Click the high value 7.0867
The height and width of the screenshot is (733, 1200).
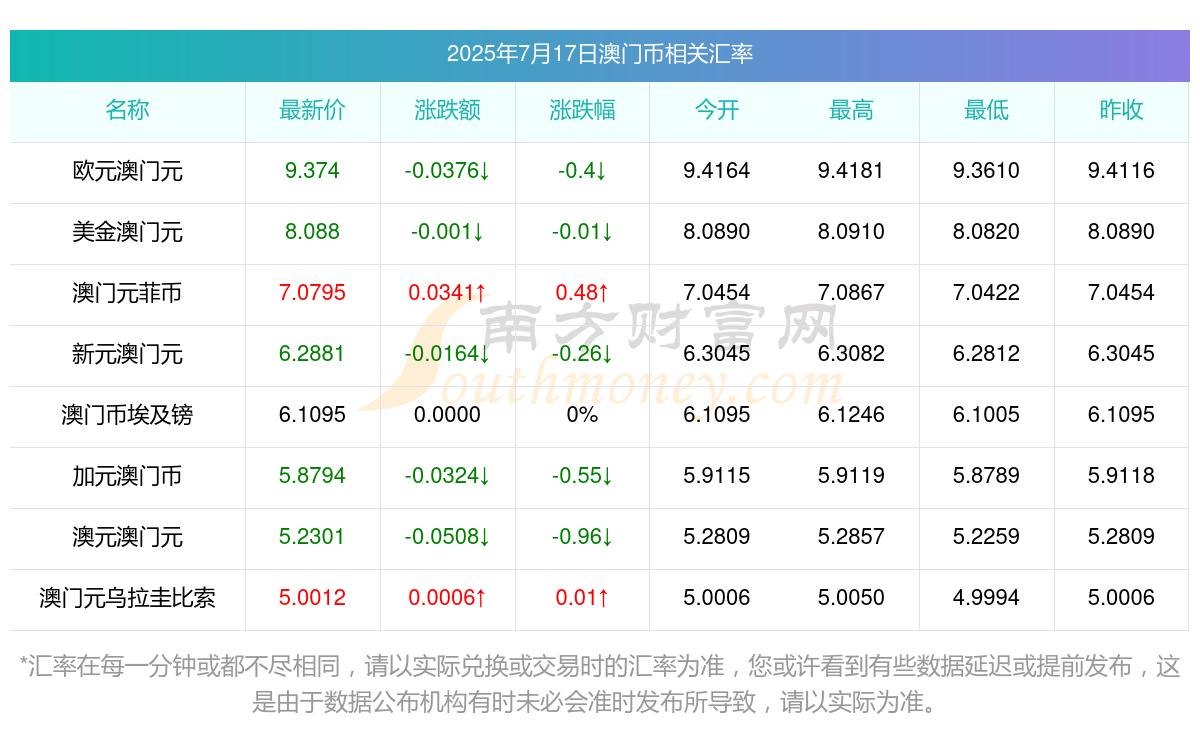[x=852, y=293]
